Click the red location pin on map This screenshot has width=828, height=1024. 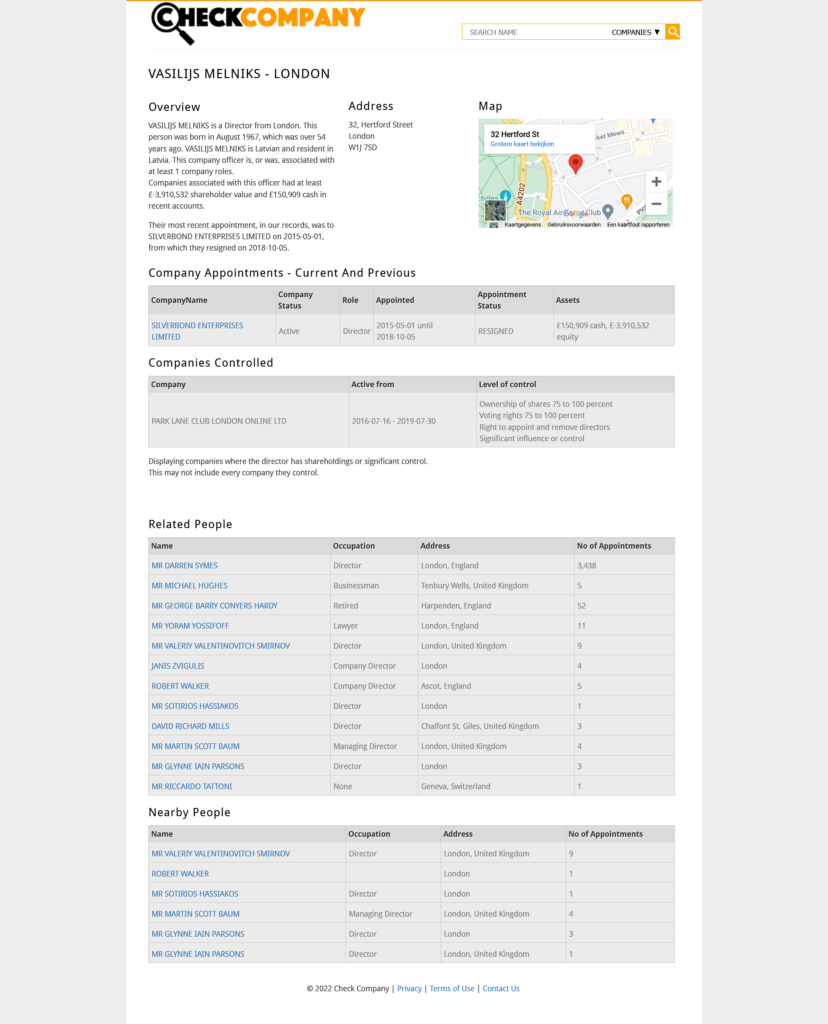575,164
